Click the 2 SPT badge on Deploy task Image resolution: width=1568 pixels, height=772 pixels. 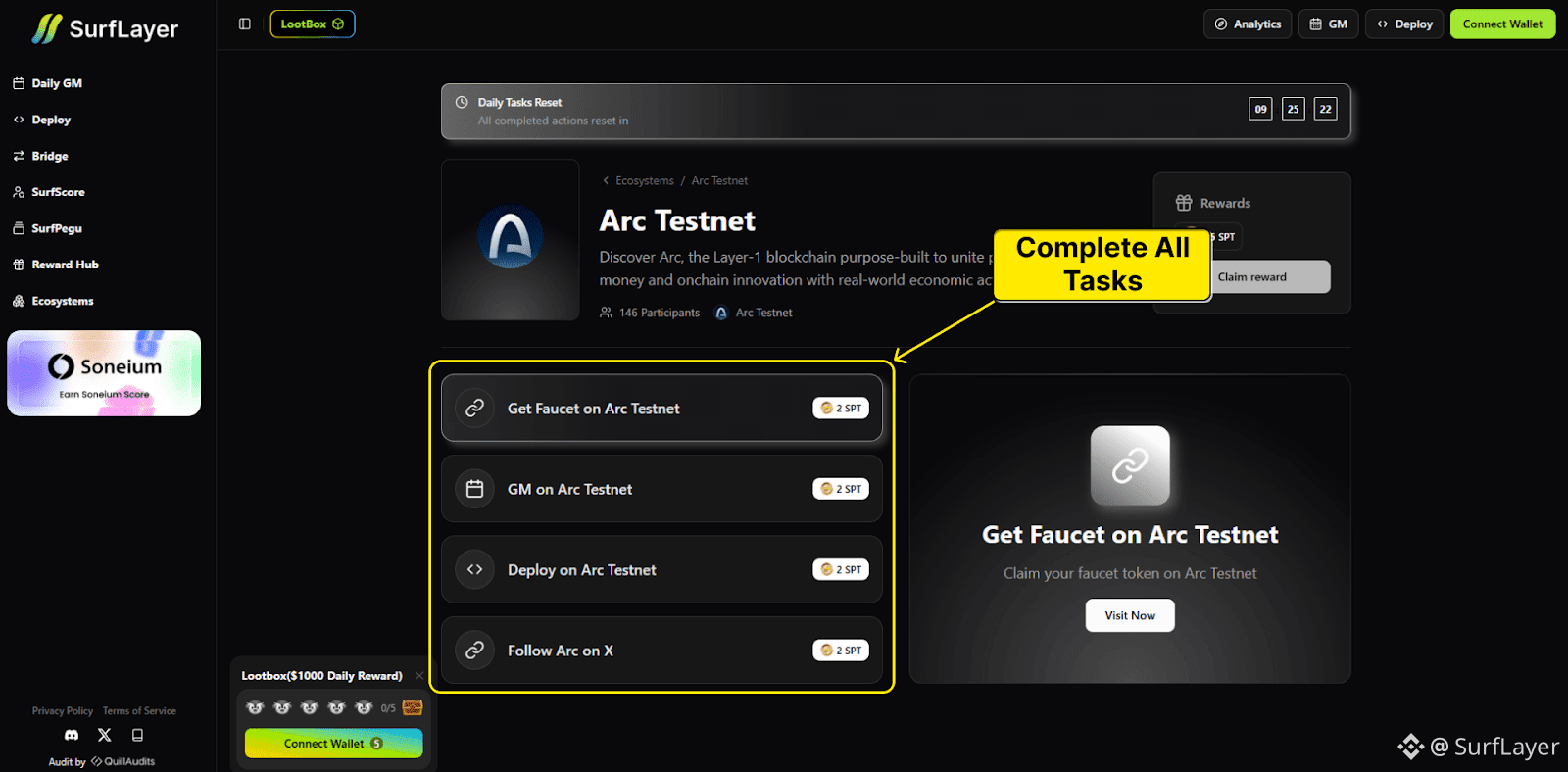tap(841, 569)
